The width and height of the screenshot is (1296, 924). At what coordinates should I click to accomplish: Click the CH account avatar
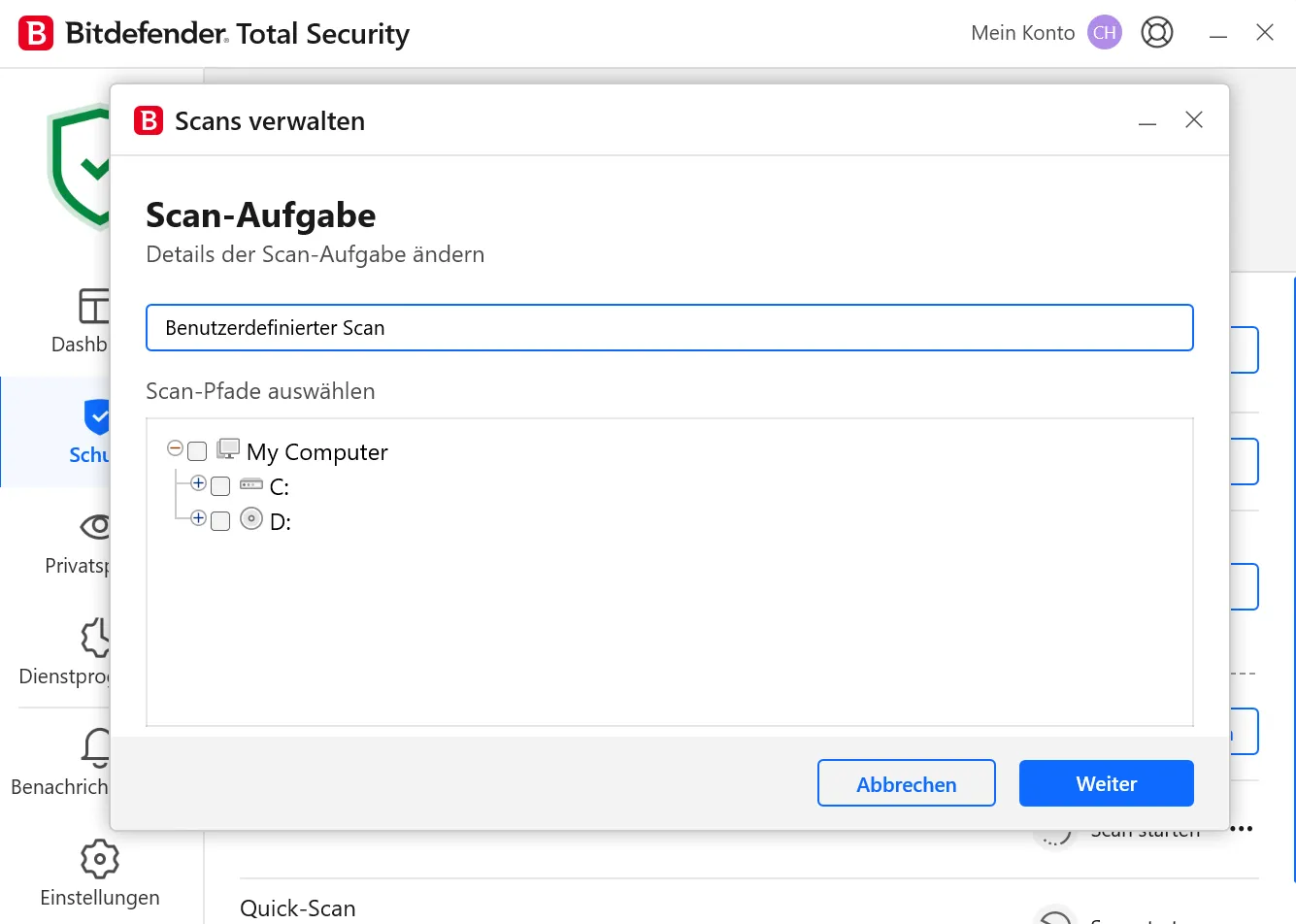coord(1104,33)
